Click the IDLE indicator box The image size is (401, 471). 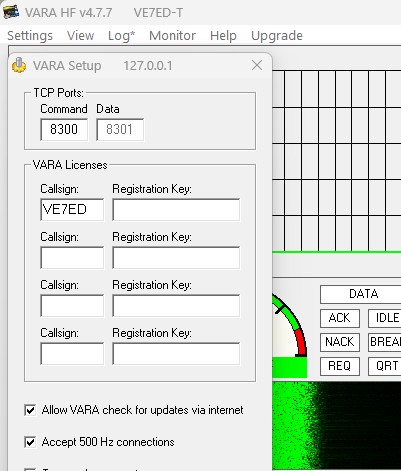point(385,318)
